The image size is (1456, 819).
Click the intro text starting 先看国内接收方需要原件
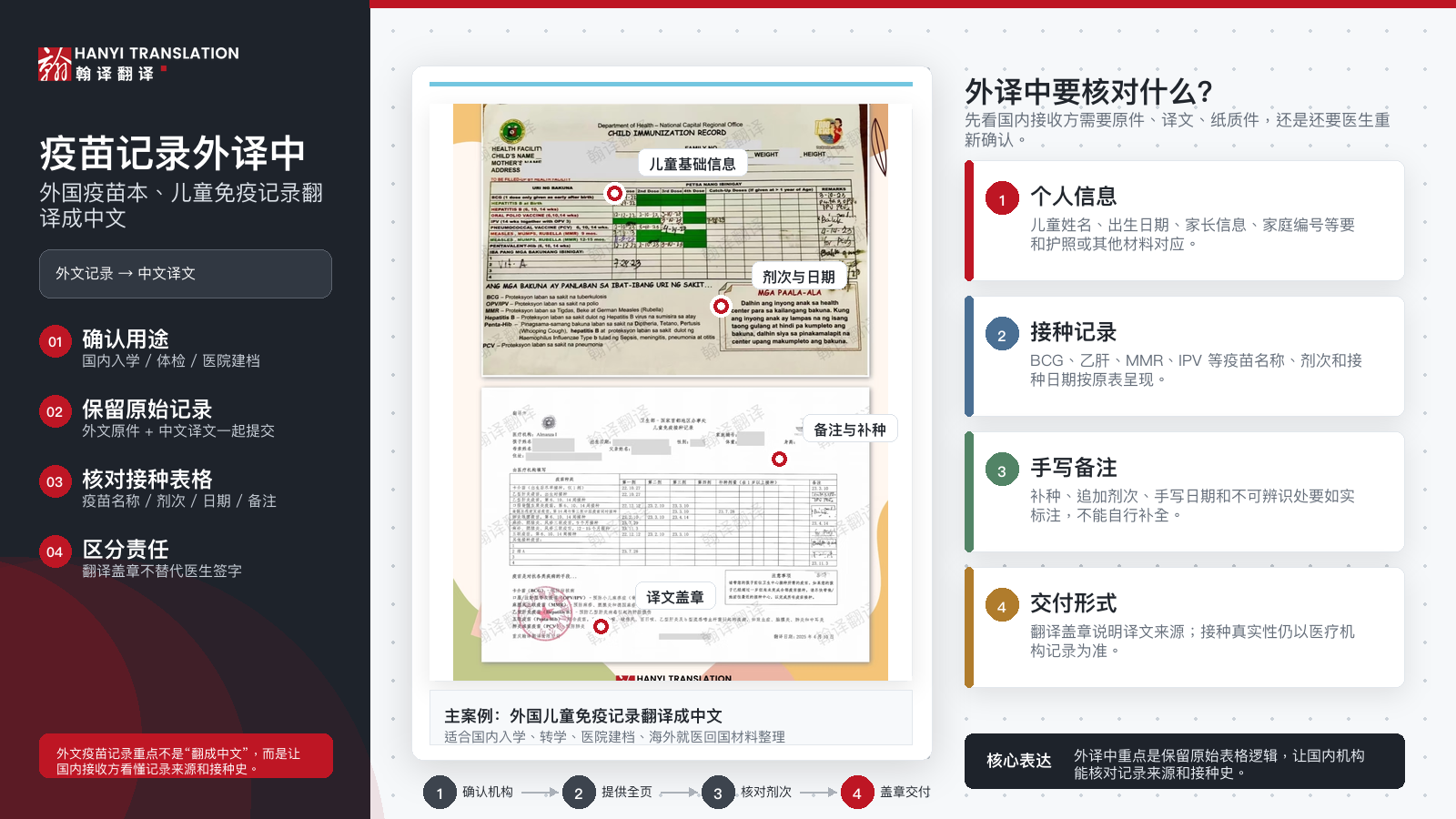click(1178, 130)
